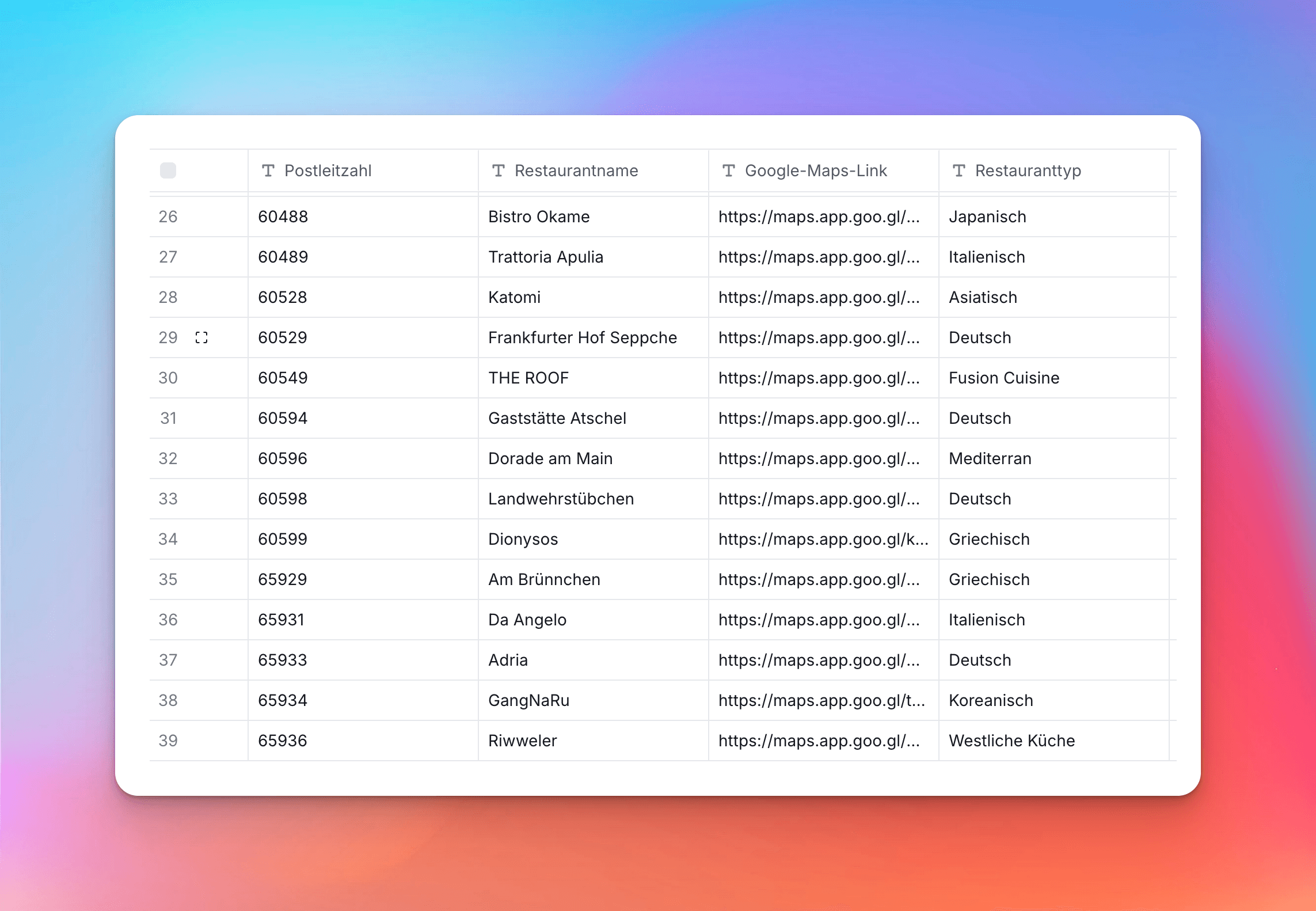Click the 'Da Angelo' name cell
Viewport: 1316px width, 911px height.
click(594, 620)
